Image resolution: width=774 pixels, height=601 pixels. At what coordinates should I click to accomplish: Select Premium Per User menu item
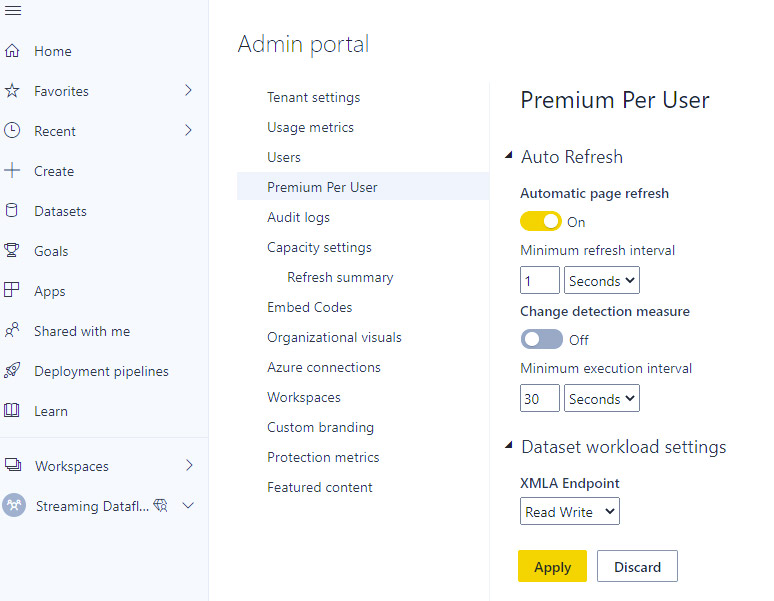363,187
